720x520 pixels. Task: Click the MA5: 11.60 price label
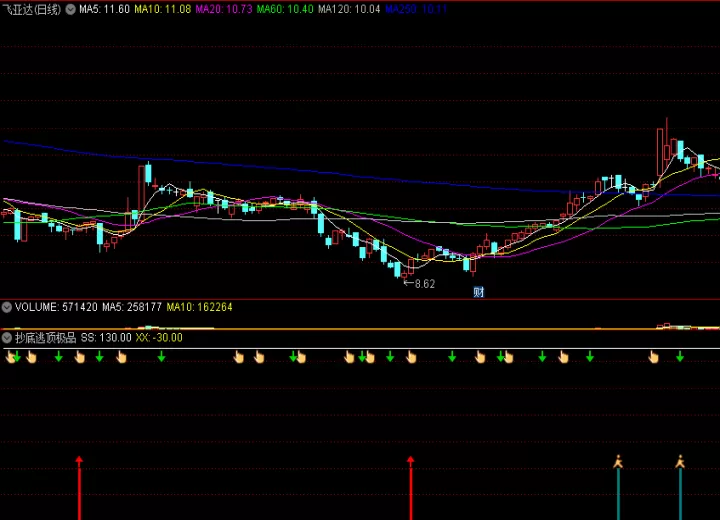coord(104,9)
